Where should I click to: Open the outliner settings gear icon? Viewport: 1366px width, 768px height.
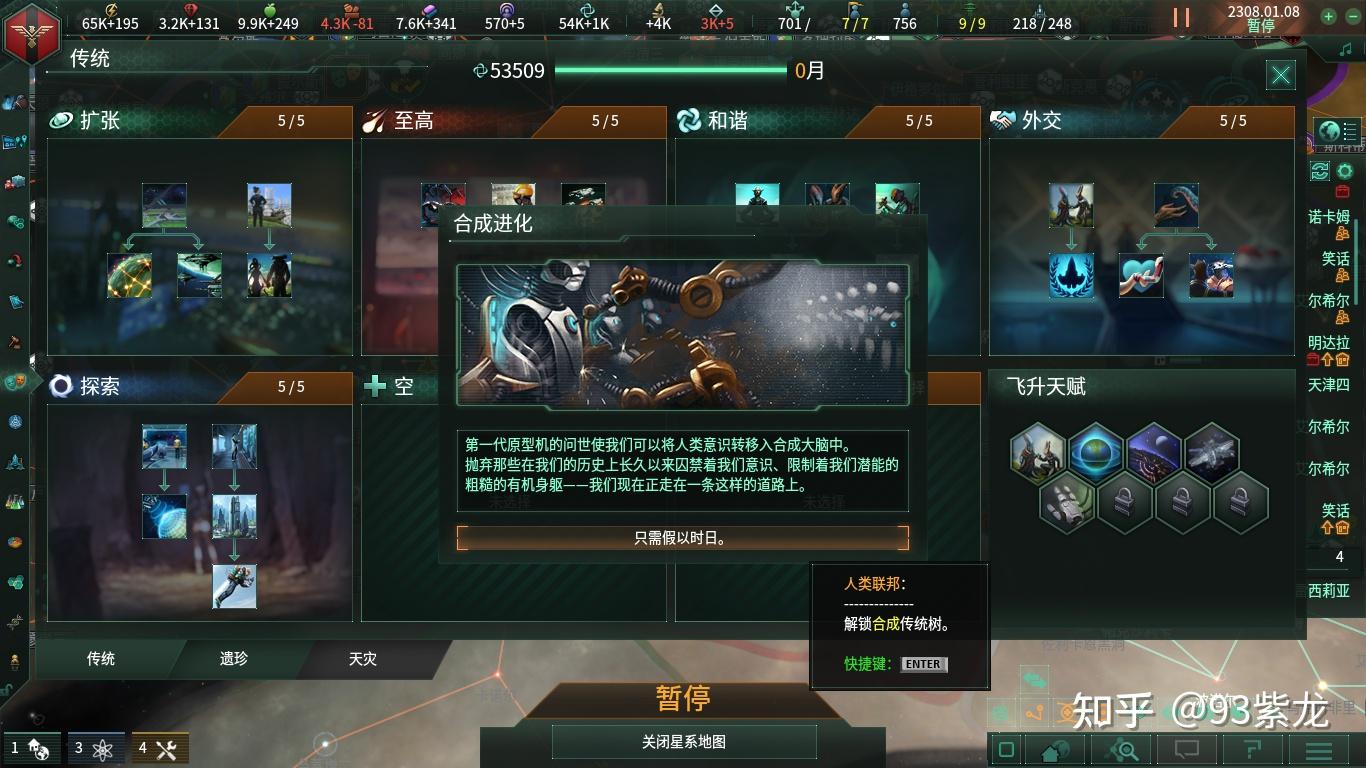(1345, 171)
